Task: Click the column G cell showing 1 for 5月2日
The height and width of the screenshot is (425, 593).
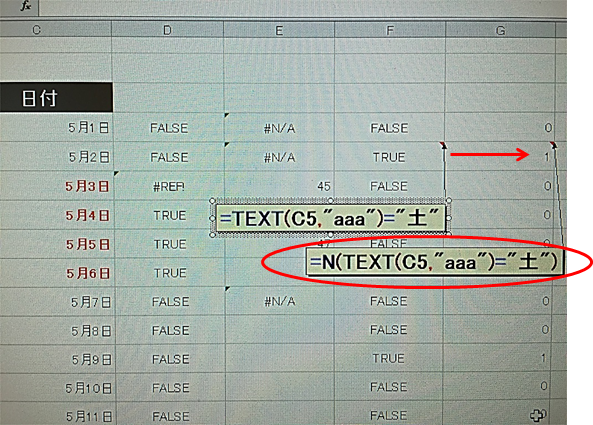Action: (x=499, y=157)
